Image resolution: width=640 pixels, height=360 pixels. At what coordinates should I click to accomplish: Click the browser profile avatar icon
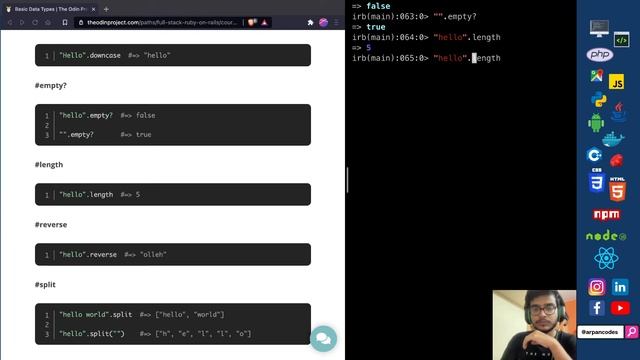tap(323, 22)
